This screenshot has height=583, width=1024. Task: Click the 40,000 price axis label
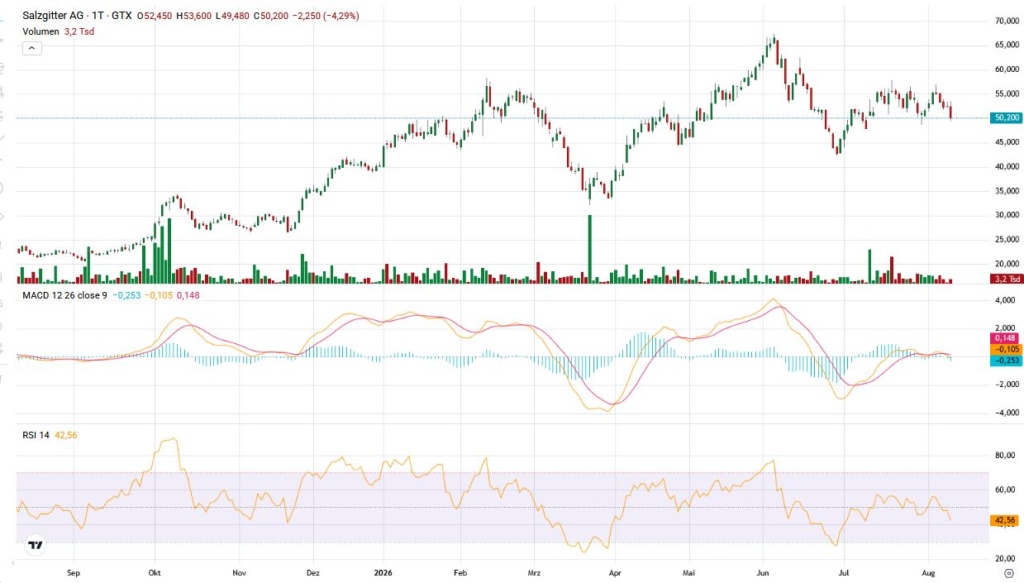pyautogui.click(x=1007, y=167)
